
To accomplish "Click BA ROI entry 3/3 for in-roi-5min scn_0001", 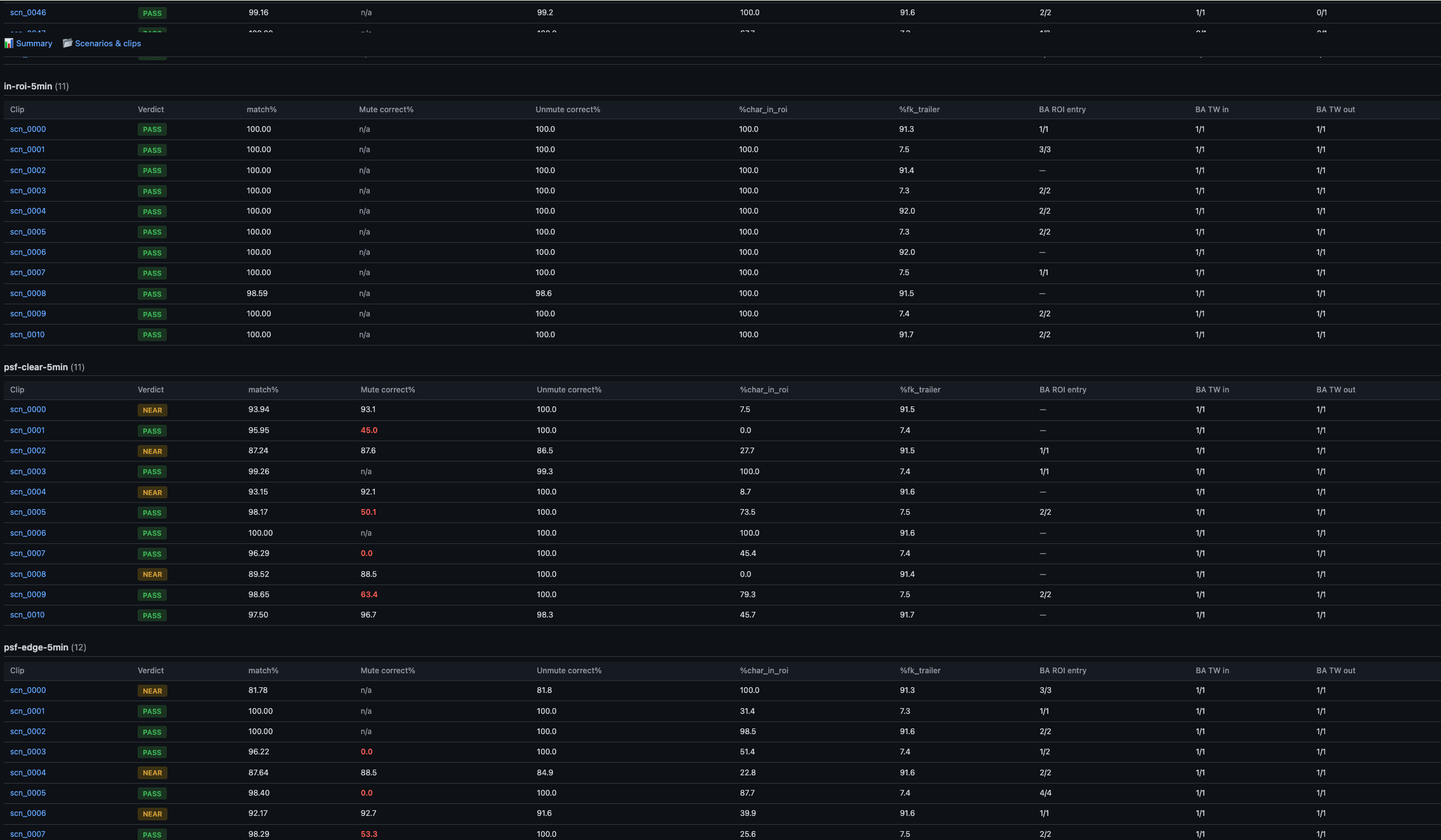I will tap(1045, 150).
